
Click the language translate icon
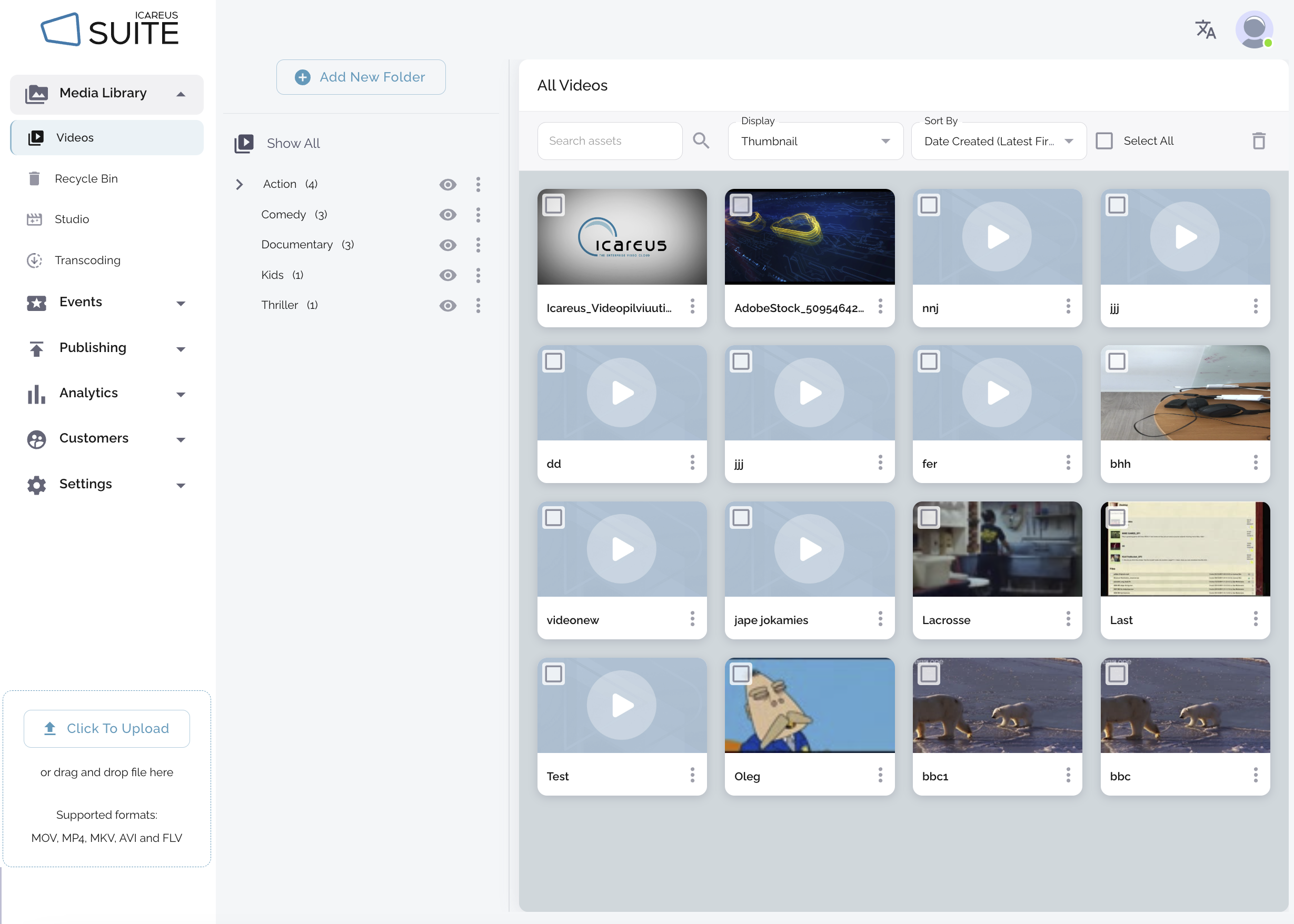[1205, 29]
